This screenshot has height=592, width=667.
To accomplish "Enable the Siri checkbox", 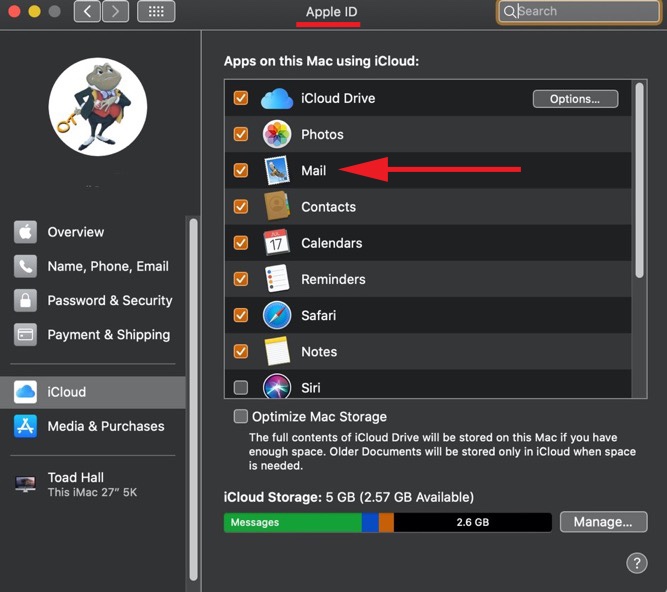I will click(241, 387).
